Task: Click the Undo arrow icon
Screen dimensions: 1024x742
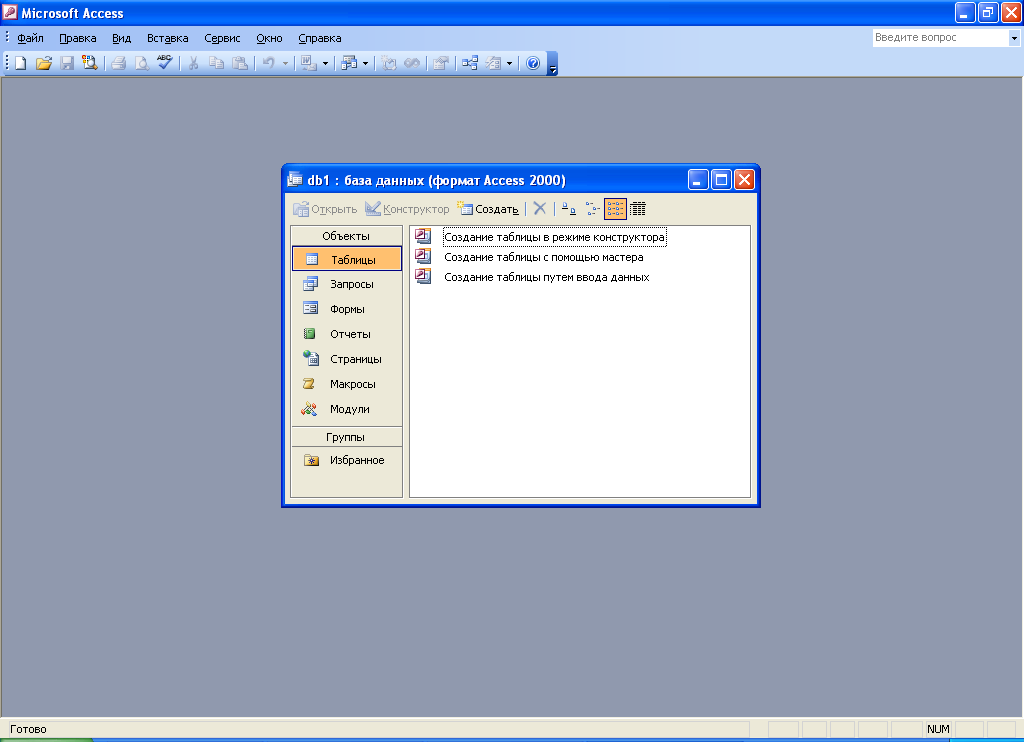Action: (x=268, y=63)
